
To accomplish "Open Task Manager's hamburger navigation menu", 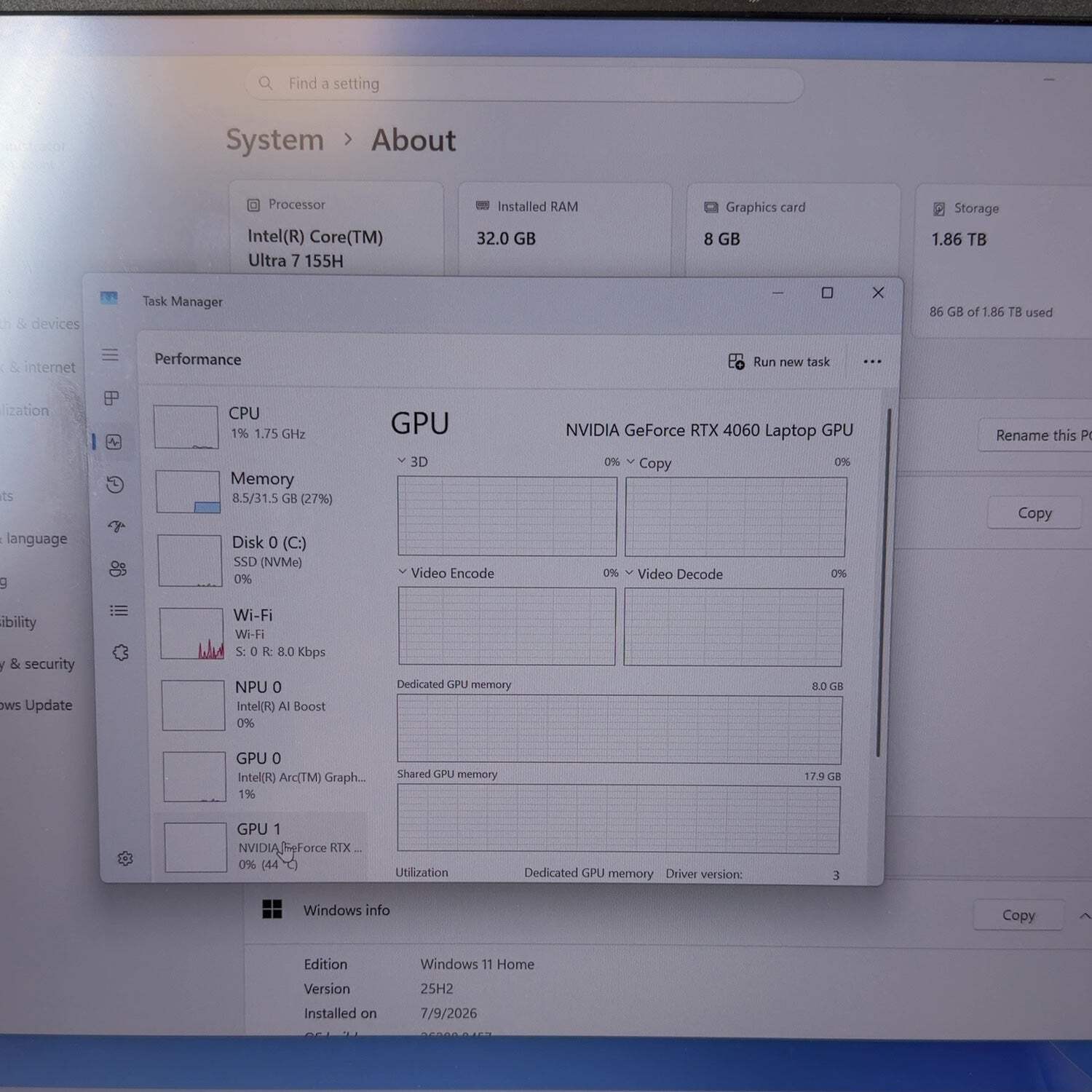I will 110,355.
